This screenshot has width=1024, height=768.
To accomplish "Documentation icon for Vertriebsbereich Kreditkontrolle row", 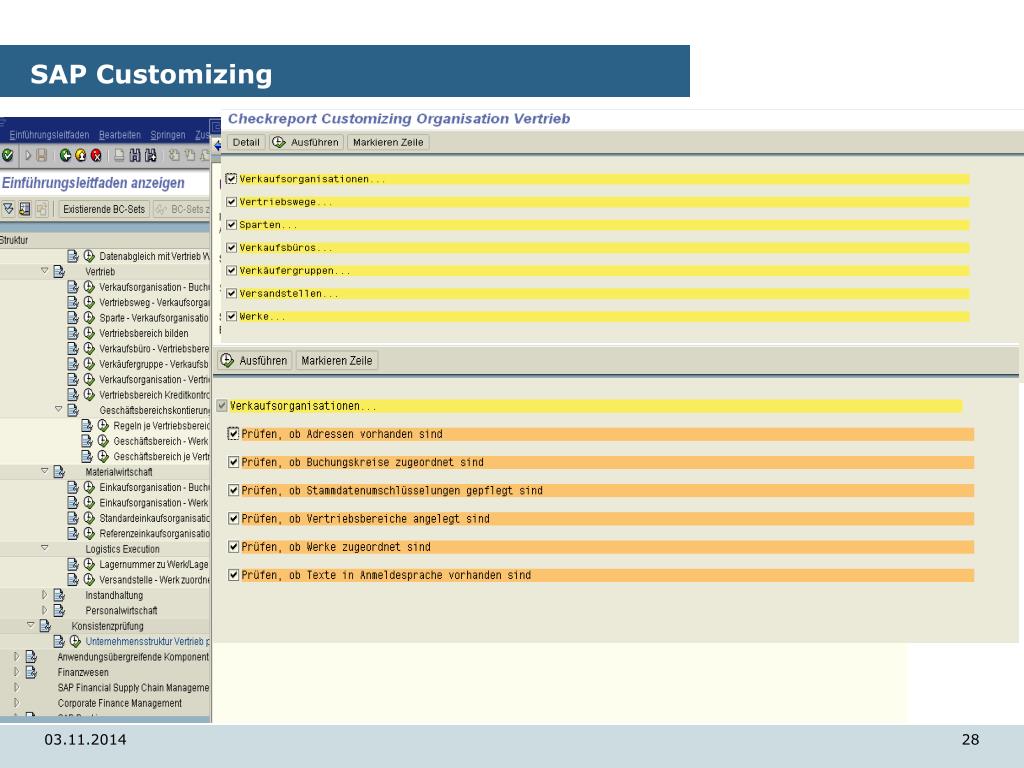I will coord(73,394).
